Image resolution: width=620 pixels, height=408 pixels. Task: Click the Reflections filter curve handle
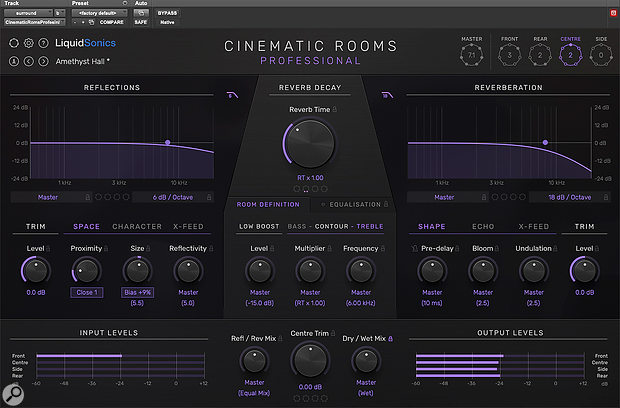[x=168, y=142]
